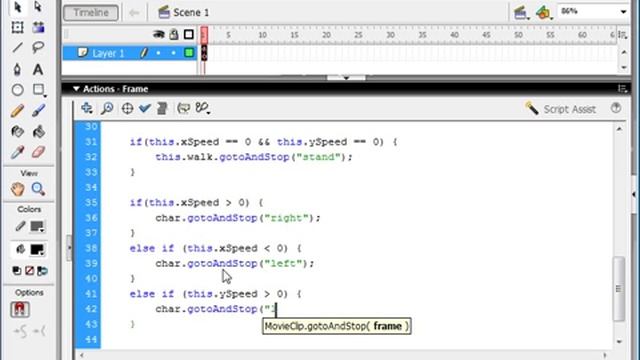
Task: Select the Oval tool
Action: [17, 90]
